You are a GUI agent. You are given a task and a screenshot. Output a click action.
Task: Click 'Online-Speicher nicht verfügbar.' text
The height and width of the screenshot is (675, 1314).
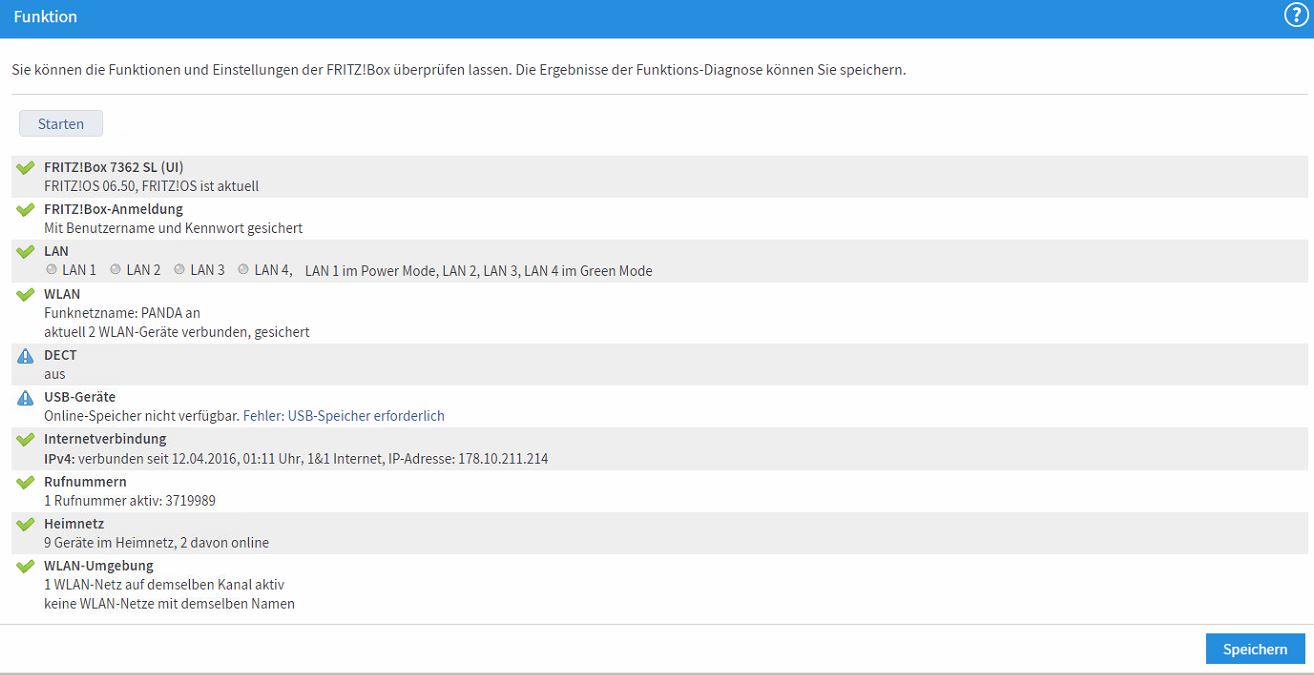141,416
